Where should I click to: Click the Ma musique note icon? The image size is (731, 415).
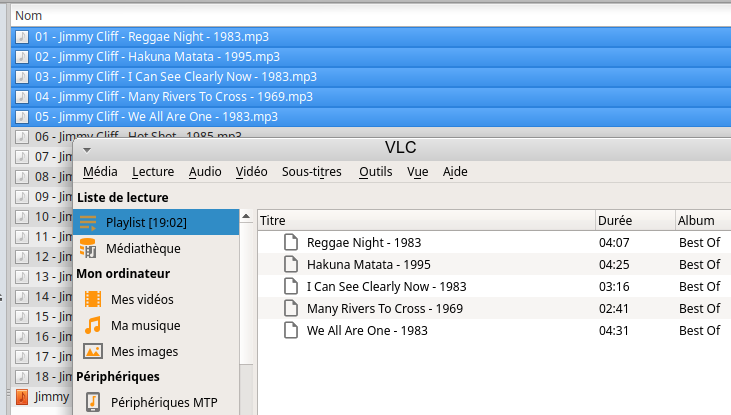click(93, 325)
